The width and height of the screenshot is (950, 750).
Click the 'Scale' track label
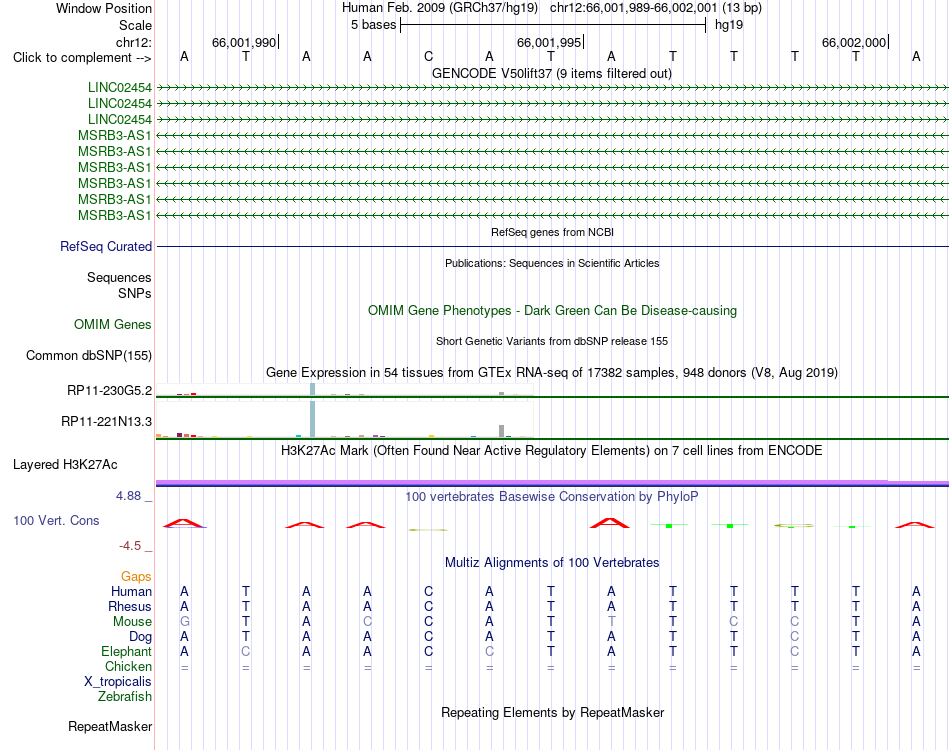click(x=135, y=25)
